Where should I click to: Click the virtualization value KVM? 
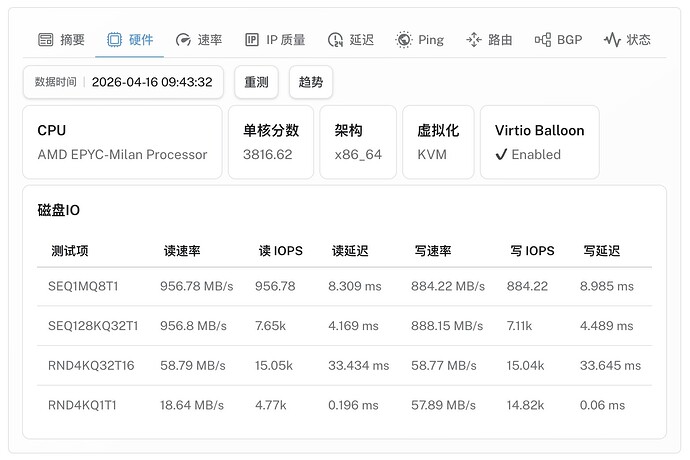pos(432,155)
